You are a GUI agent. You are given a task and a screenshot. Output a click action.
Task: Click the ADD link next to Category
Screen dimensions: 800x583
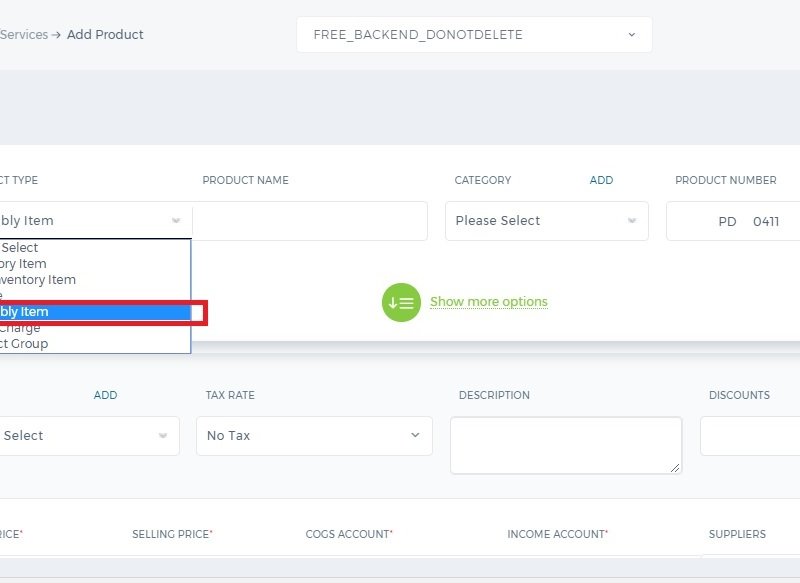(602, 180)
